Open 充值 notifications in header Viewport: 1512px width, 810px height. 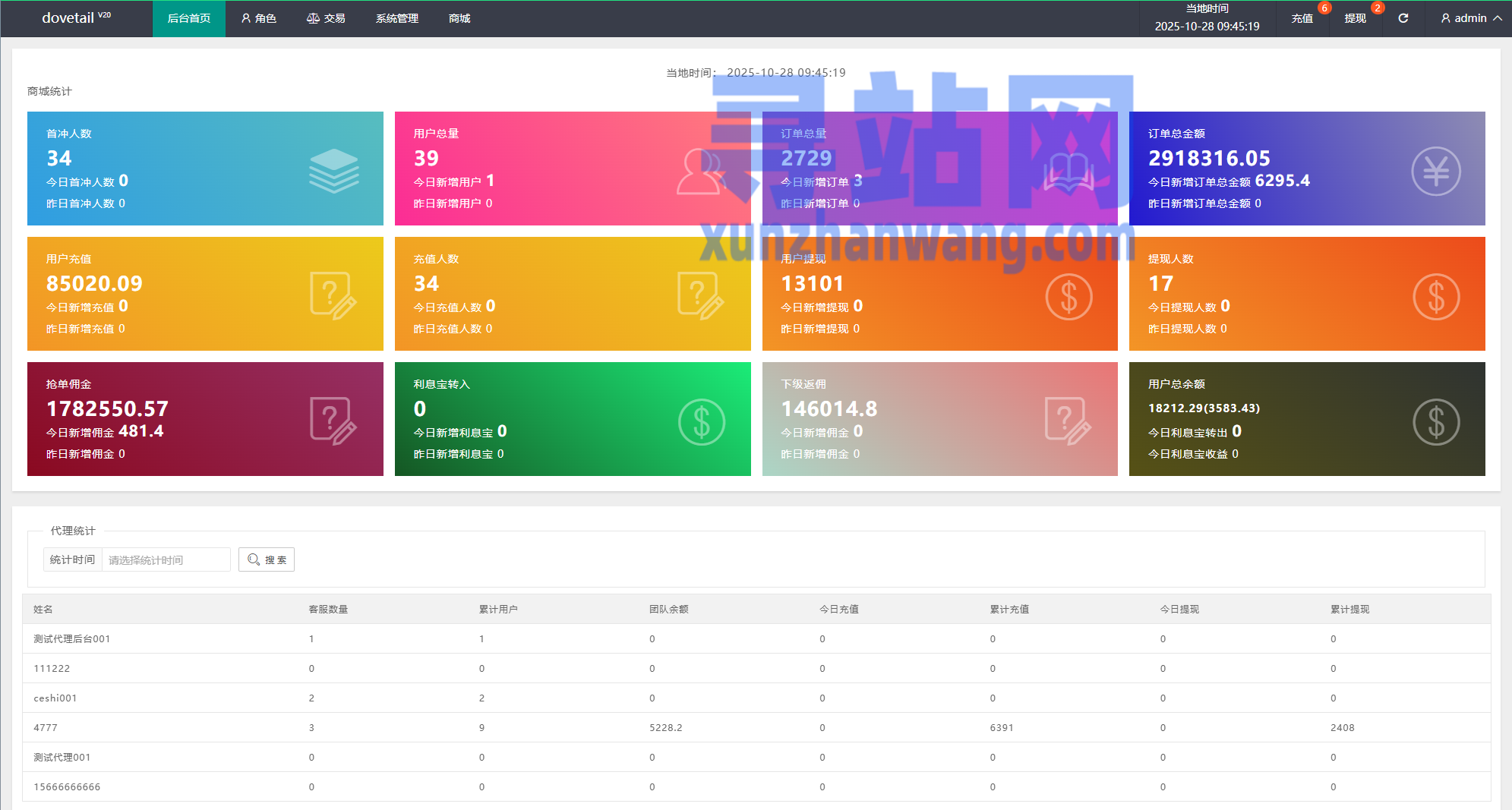pyautogui.click(x=1302, y=18)
